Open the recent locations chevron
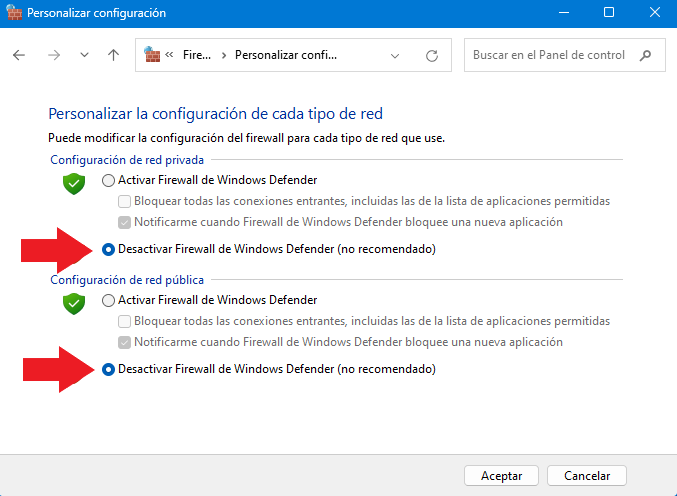The width and height of the screenshot is (677, 496). point(85,55)
